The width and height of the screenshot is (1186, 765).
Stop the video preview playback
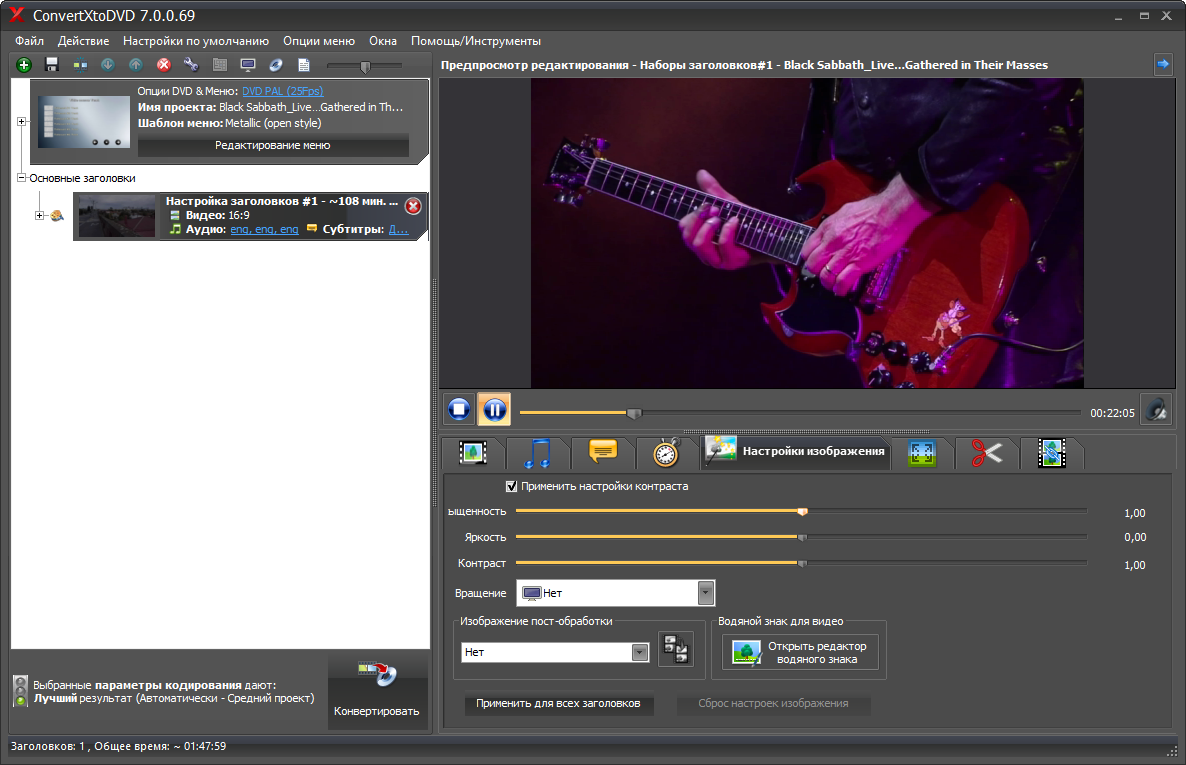[459, 409]
